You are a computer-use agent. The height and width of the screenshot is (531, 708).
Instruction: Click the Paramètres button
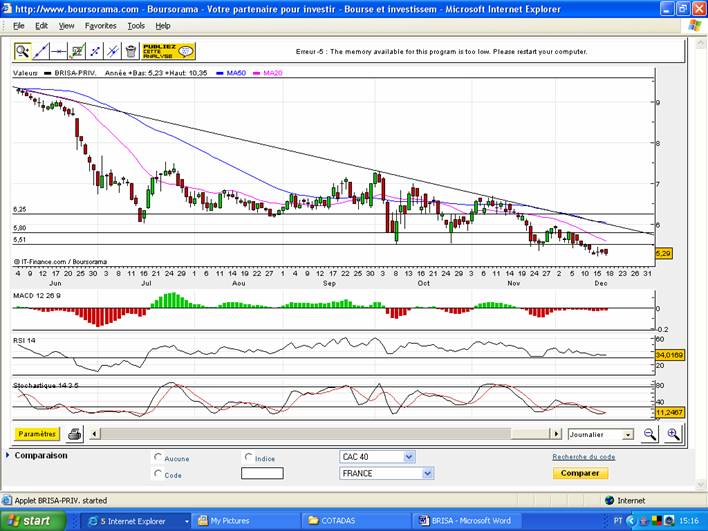click(x=37, y=434)
